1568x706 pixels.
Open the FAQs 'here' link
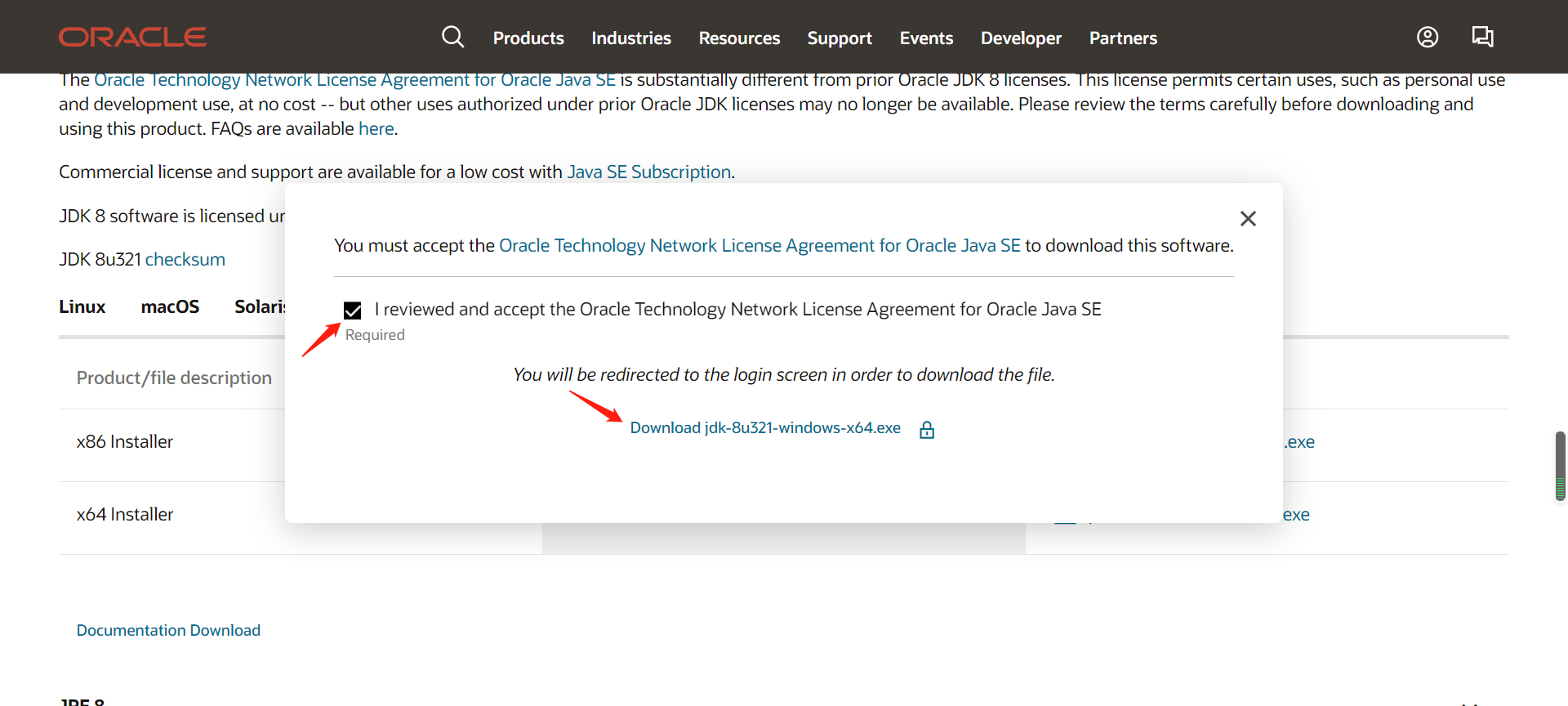point(376,129)
